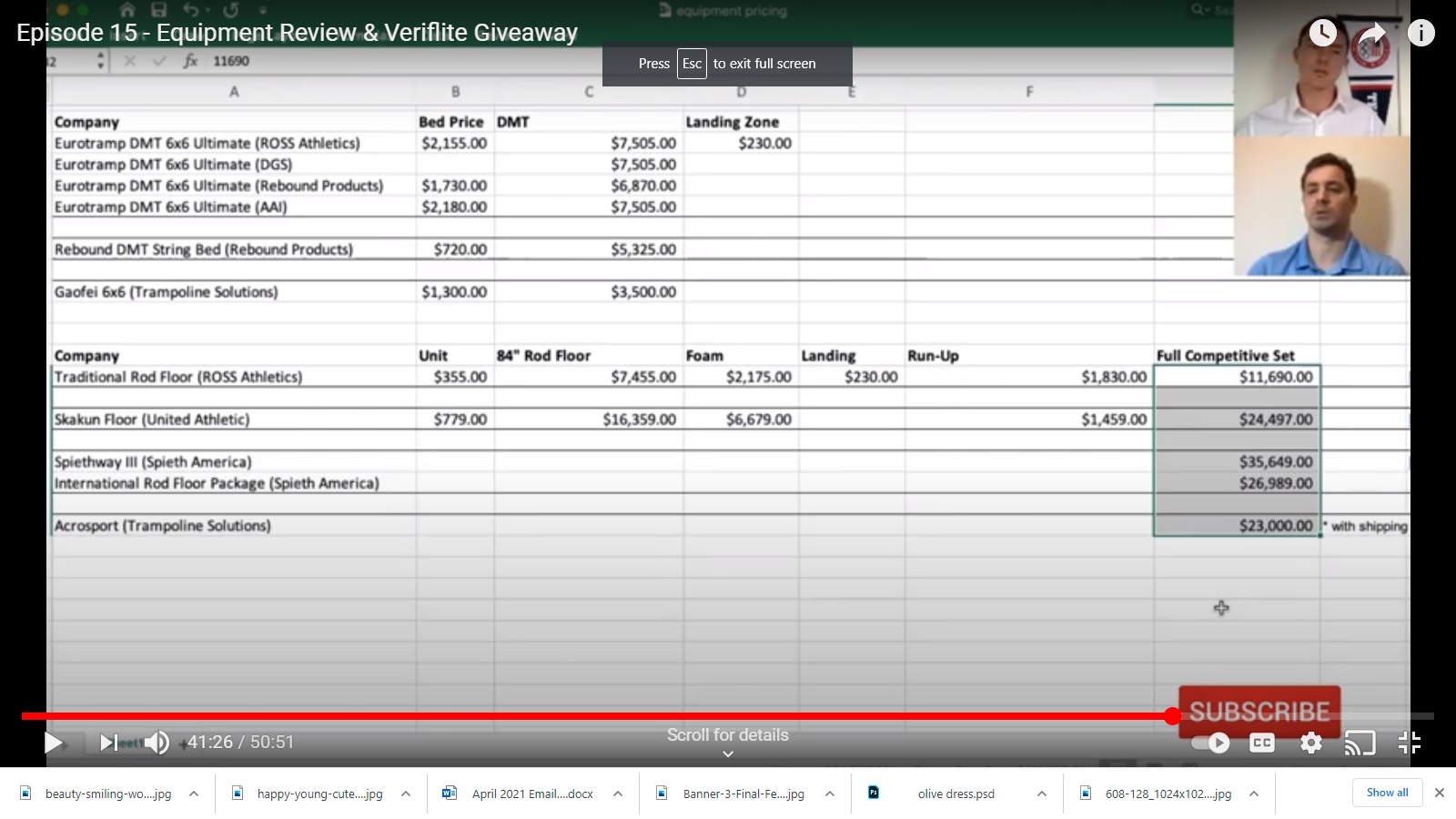
Task: Mute the video volume
Action: coord(157,743)
